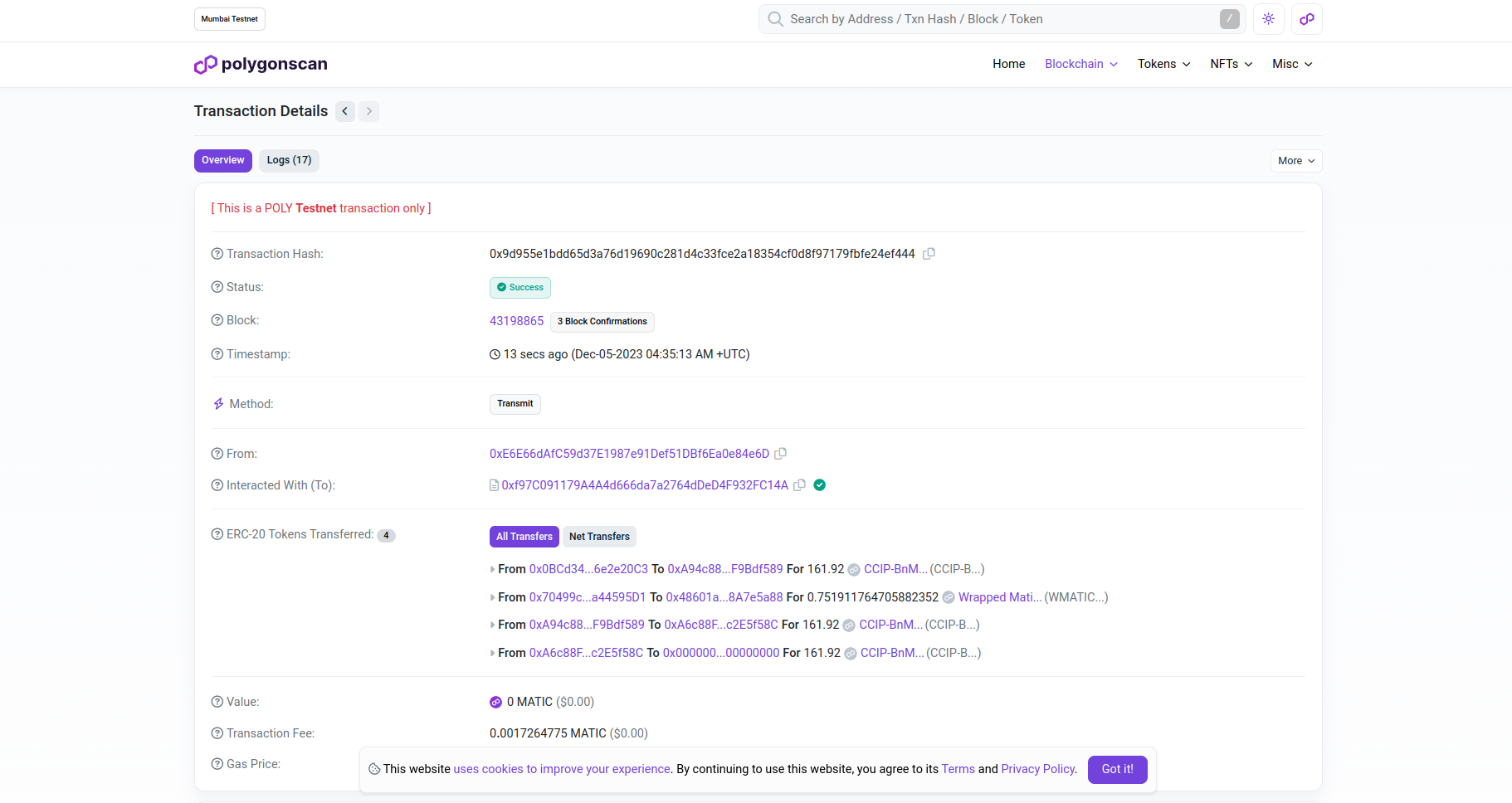Dismiss cookie notice with Got it!
Image resolution: width=1512 pixels, height=803 pixels.
pyautogui.click(x=1118, y=770)
